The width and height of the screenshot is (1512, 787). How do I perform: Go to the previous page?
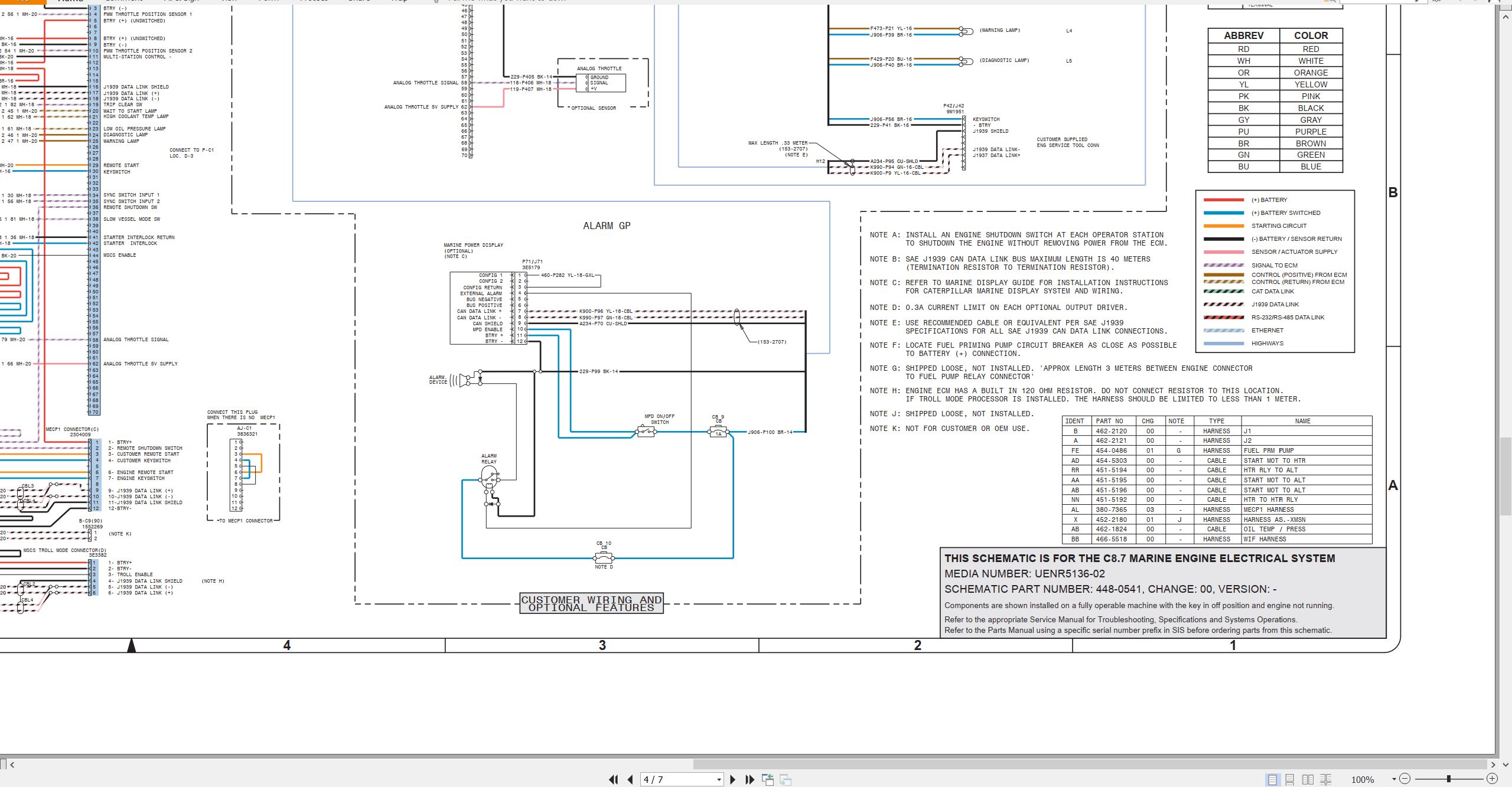pos(630,779)
